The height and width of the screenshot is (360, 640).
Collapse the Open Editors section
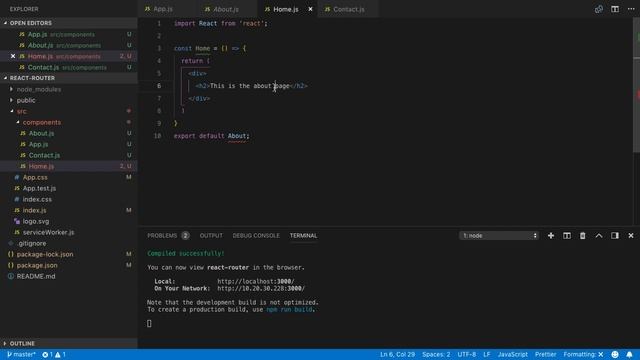click(x=69, y=23)
